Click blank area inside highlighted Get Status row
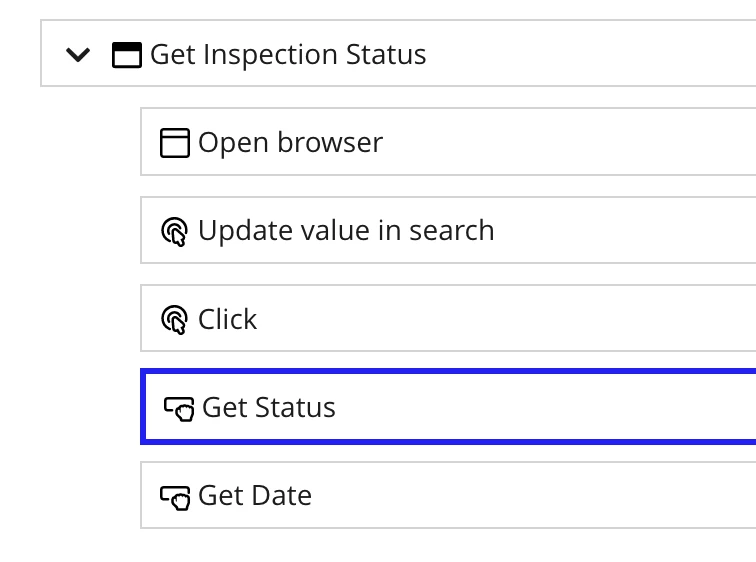 (545, 407)
